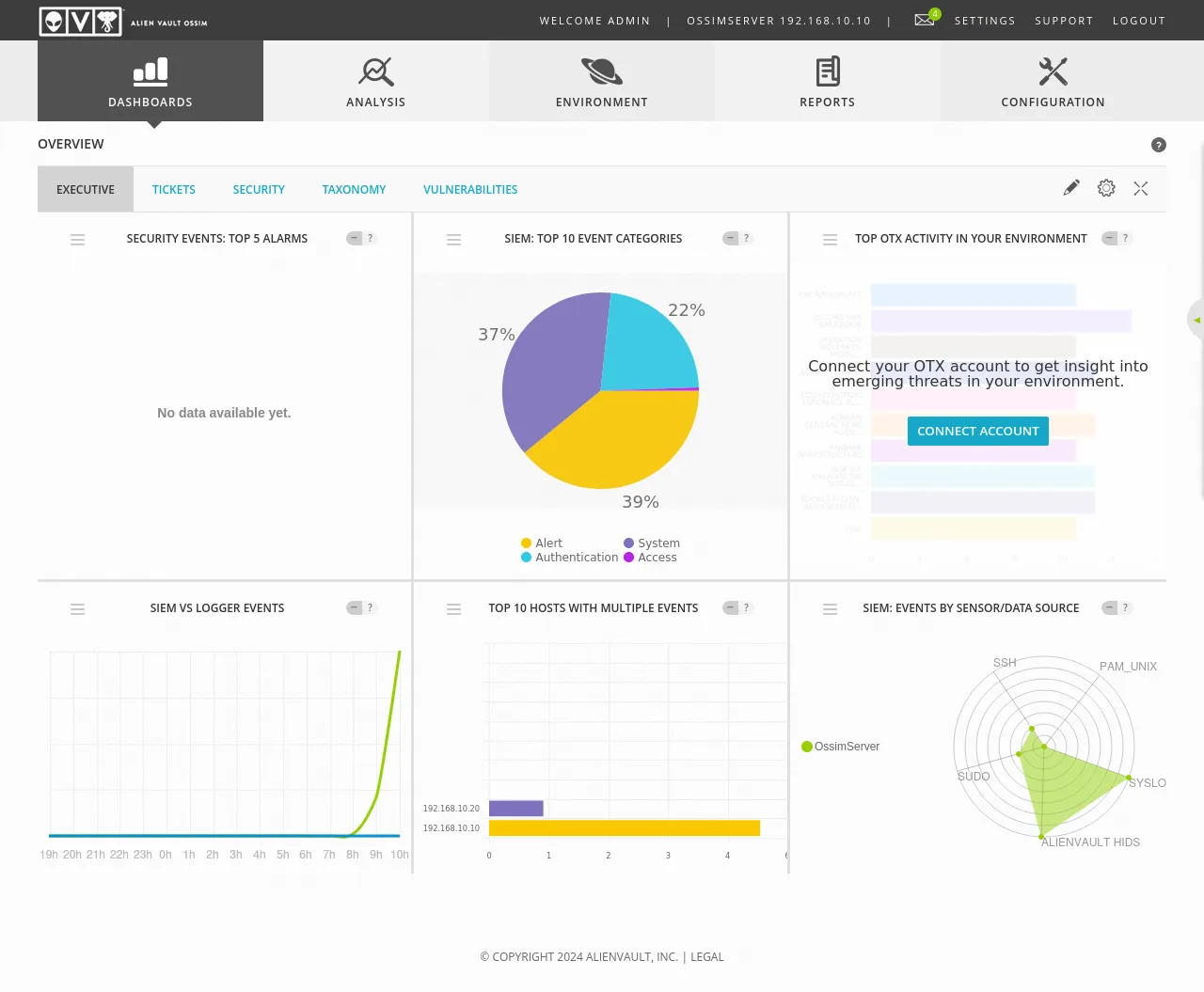Screen dimensions: 1204x992
Task: Open dashboard gear settings icon
Action: click(1106, 188)
